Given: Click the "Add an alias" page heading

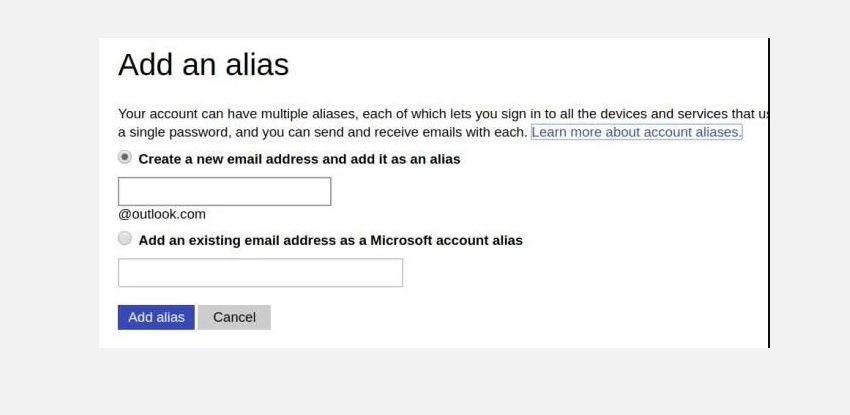Looking at the screenshot, I should (x=203, y=65).
